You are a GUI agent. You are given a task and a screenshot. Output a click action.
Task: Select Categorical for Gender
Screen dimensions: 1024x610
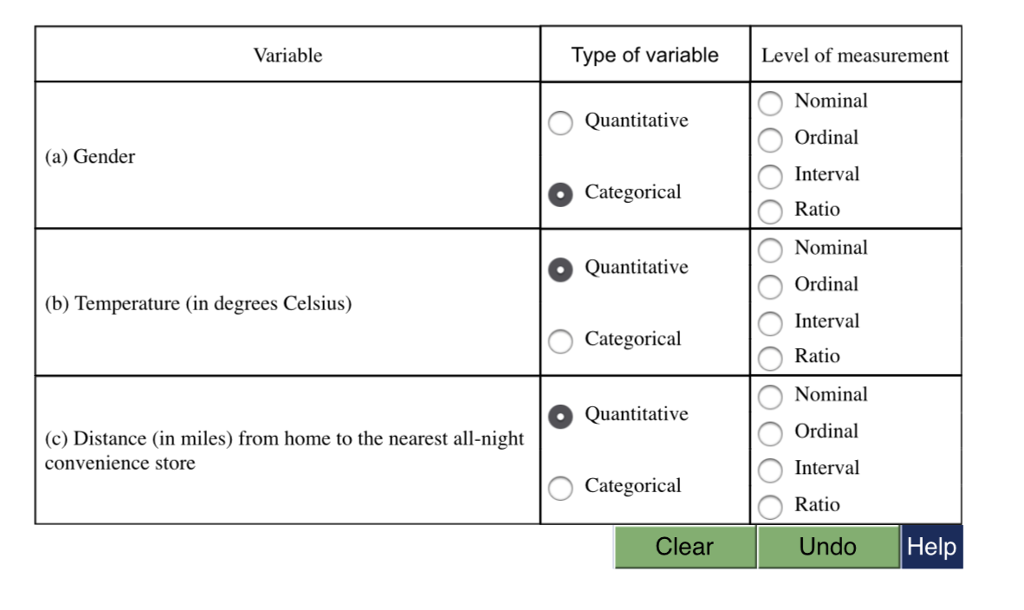point(560,194)
